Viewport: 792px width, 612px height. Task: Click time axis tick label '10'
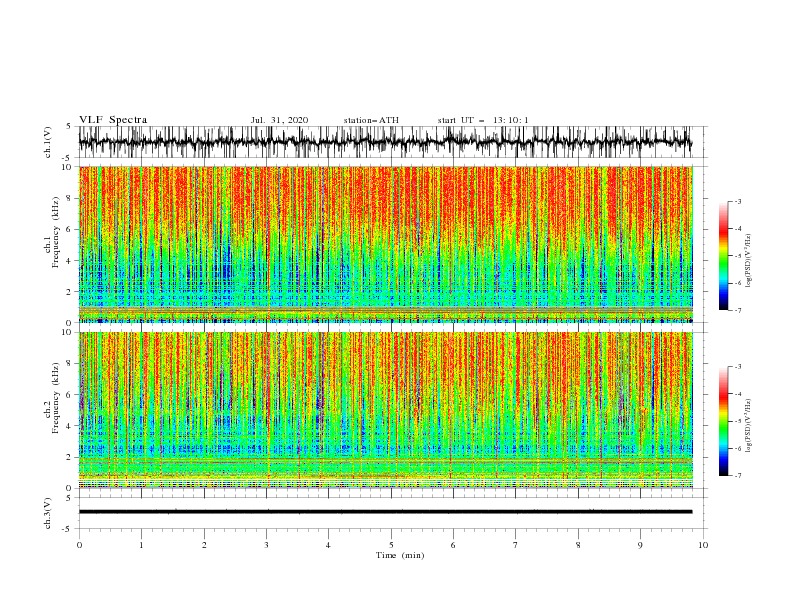703,545
